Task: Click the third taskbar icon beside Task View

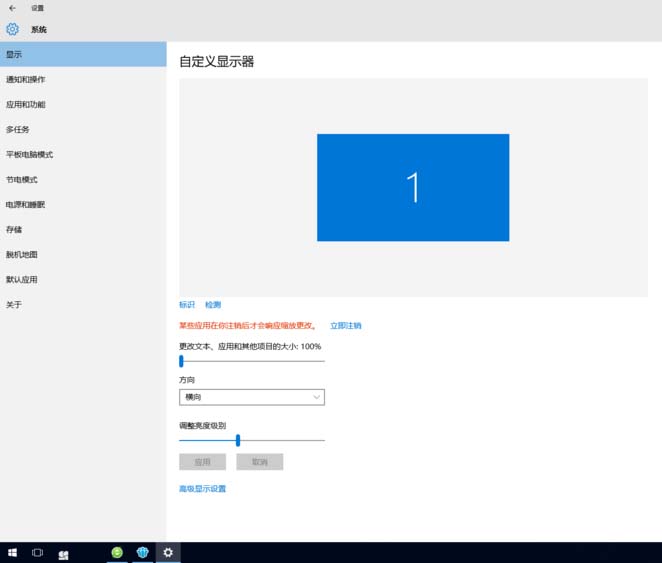Action: [x=63, y=553]
